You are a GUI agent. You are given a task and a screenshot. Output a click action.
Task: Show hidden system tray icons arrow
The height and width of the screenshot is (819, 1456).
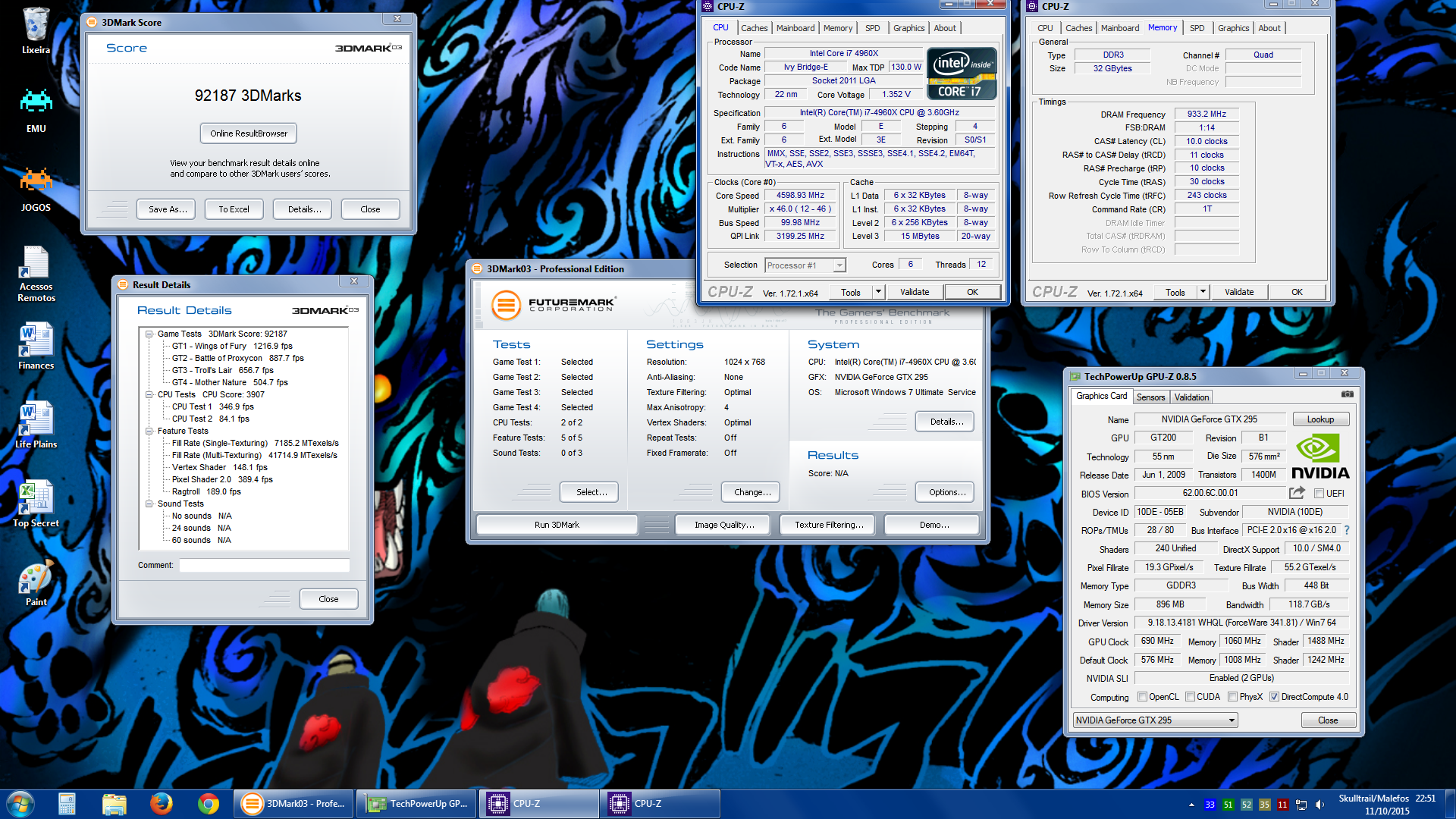click(1191, 805)
